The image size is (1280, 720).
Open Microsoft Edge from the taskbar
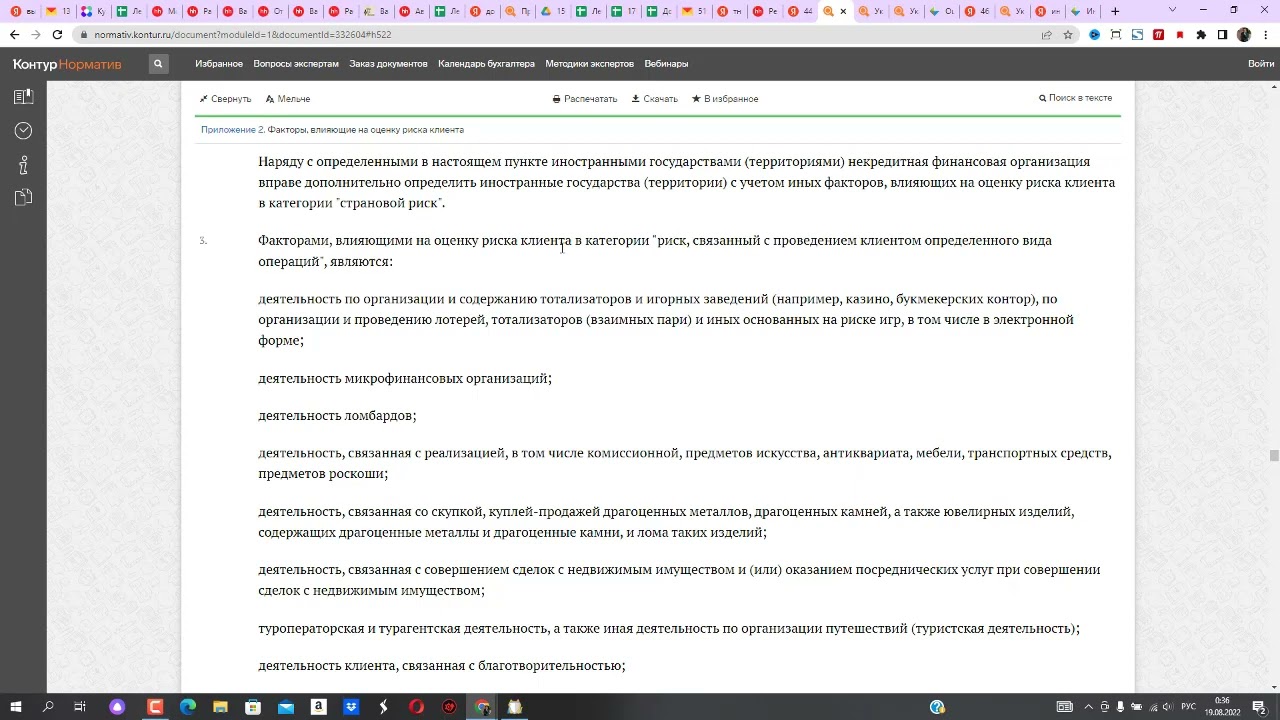click(188, 707)
